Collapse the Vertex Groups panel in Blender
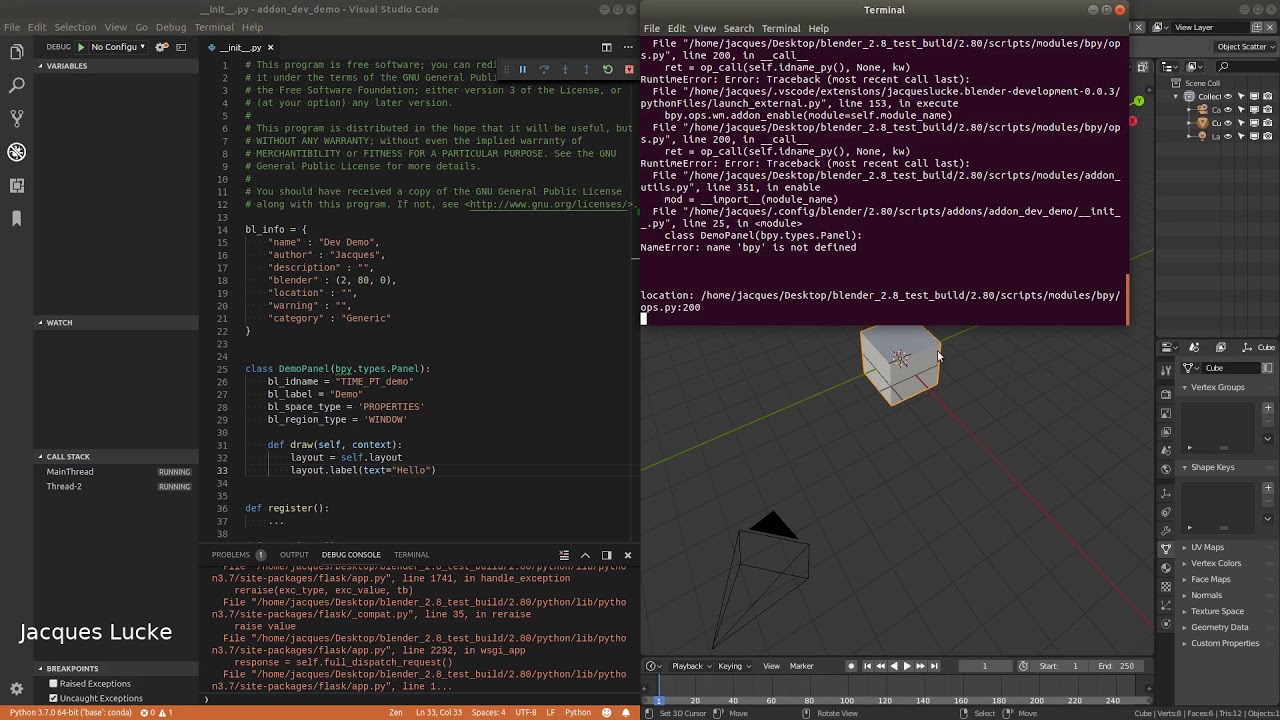 [x=1217, y=387]
